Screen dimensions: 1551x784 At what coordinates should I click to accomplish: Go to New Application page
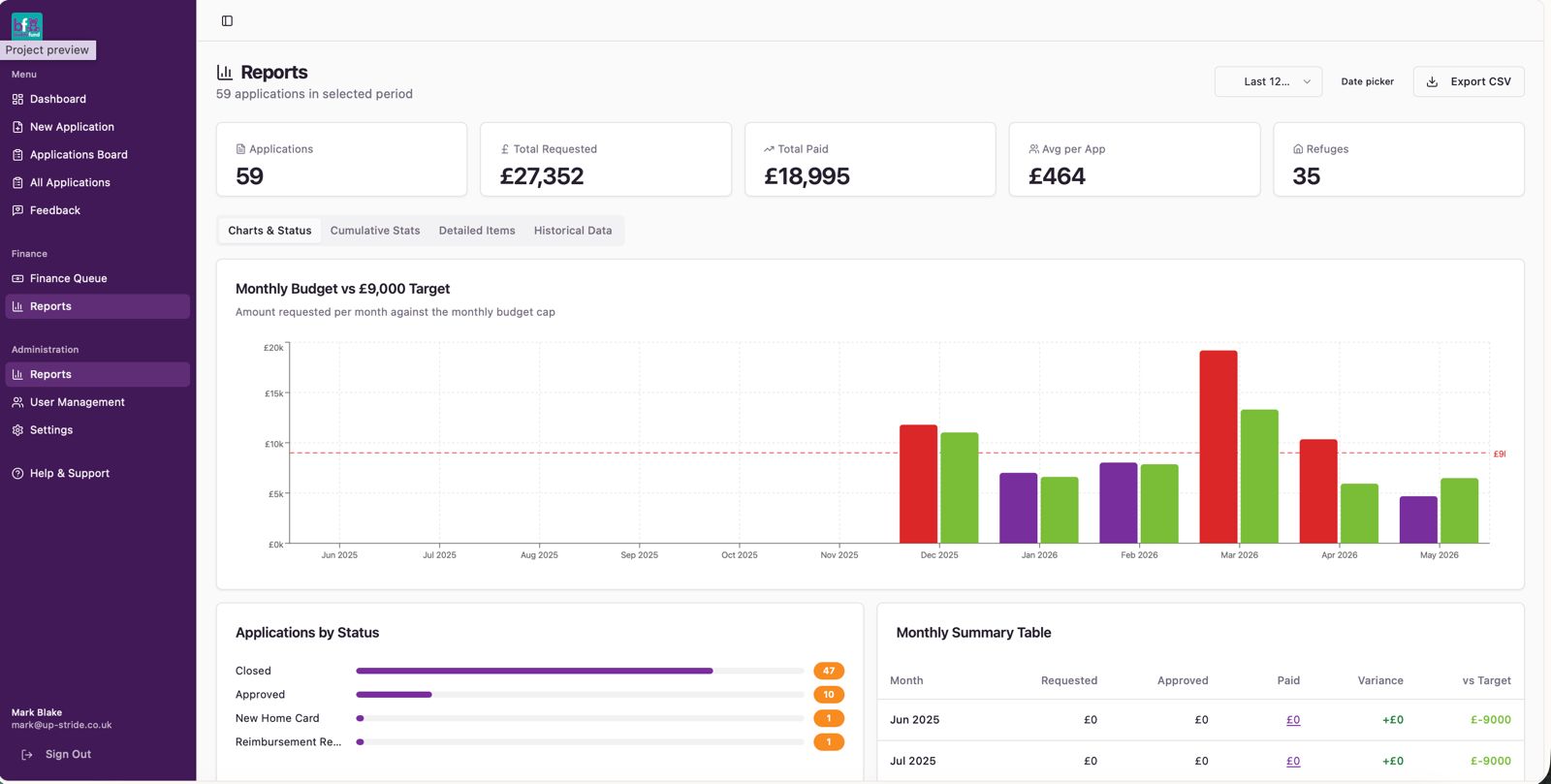click(x=97, y=127)
